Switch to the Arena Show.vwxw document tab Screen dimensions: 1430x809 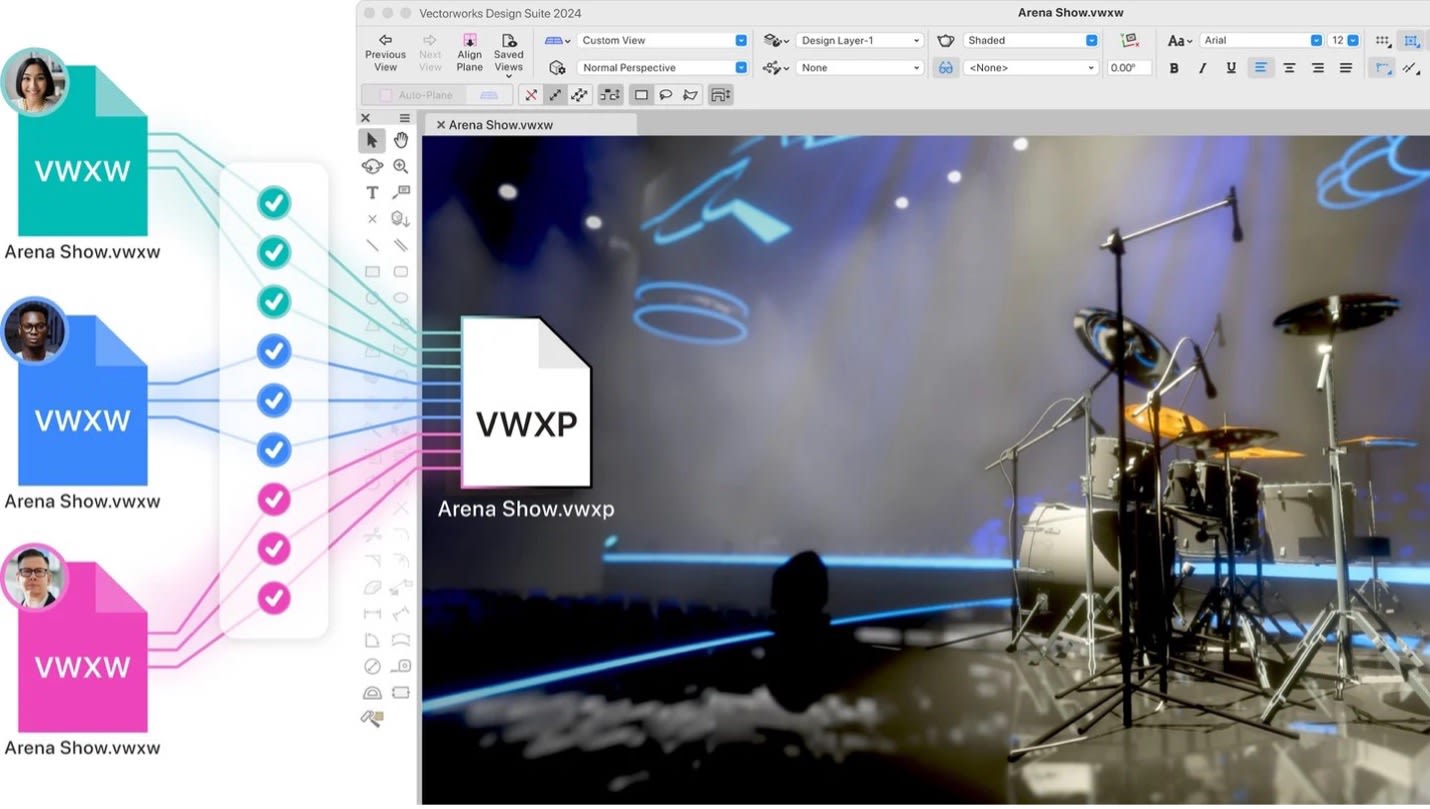click(530, 125)
